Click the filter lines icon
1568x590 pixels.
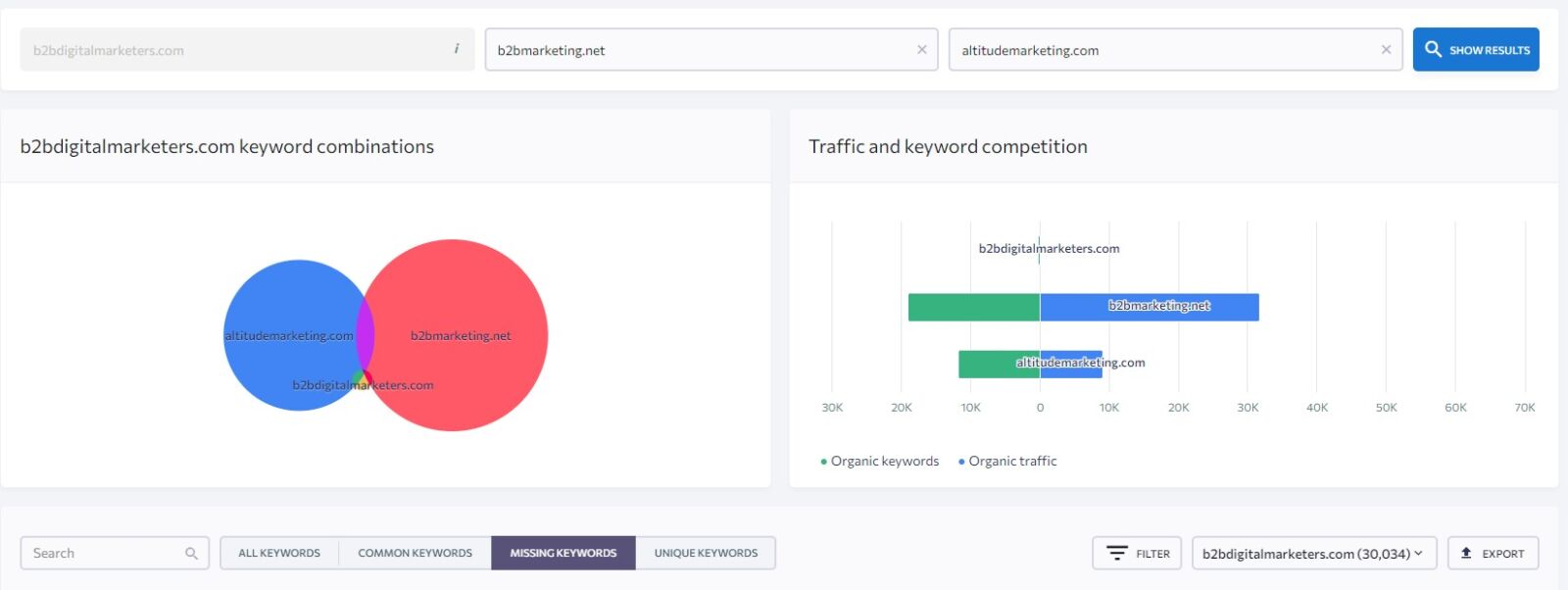1117,553
